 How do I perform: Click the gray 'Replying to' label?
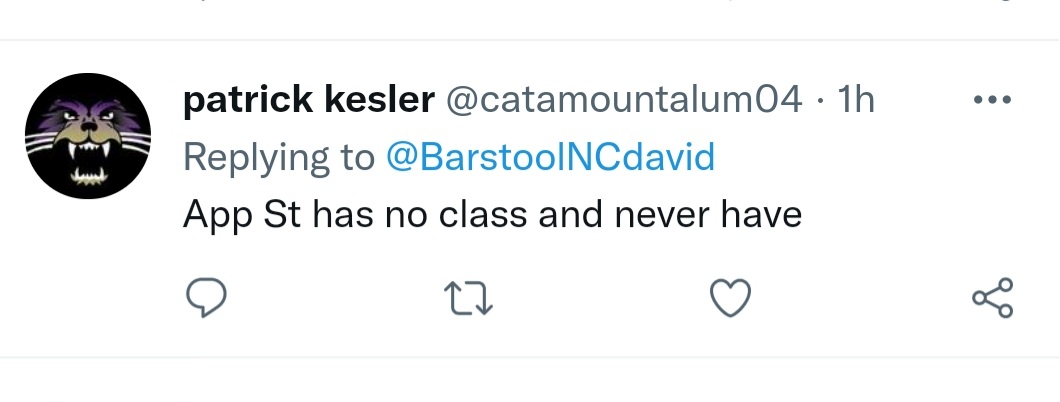[278, 157]
